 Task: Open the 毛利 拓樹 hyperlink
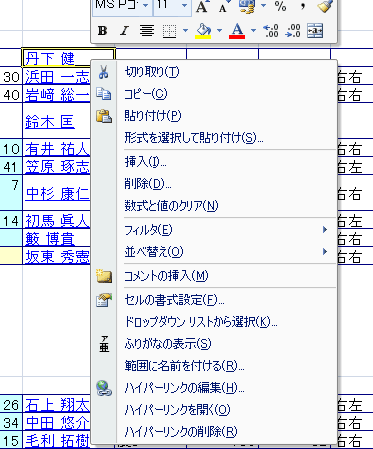[57, 441]
